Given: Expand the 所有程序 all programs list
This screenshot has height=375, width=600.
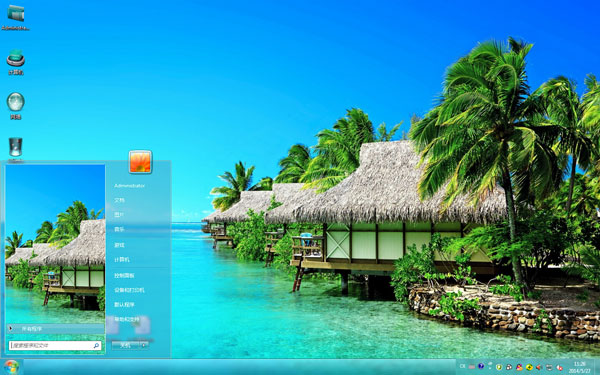Looking at the screenshot, I should 55,328.
